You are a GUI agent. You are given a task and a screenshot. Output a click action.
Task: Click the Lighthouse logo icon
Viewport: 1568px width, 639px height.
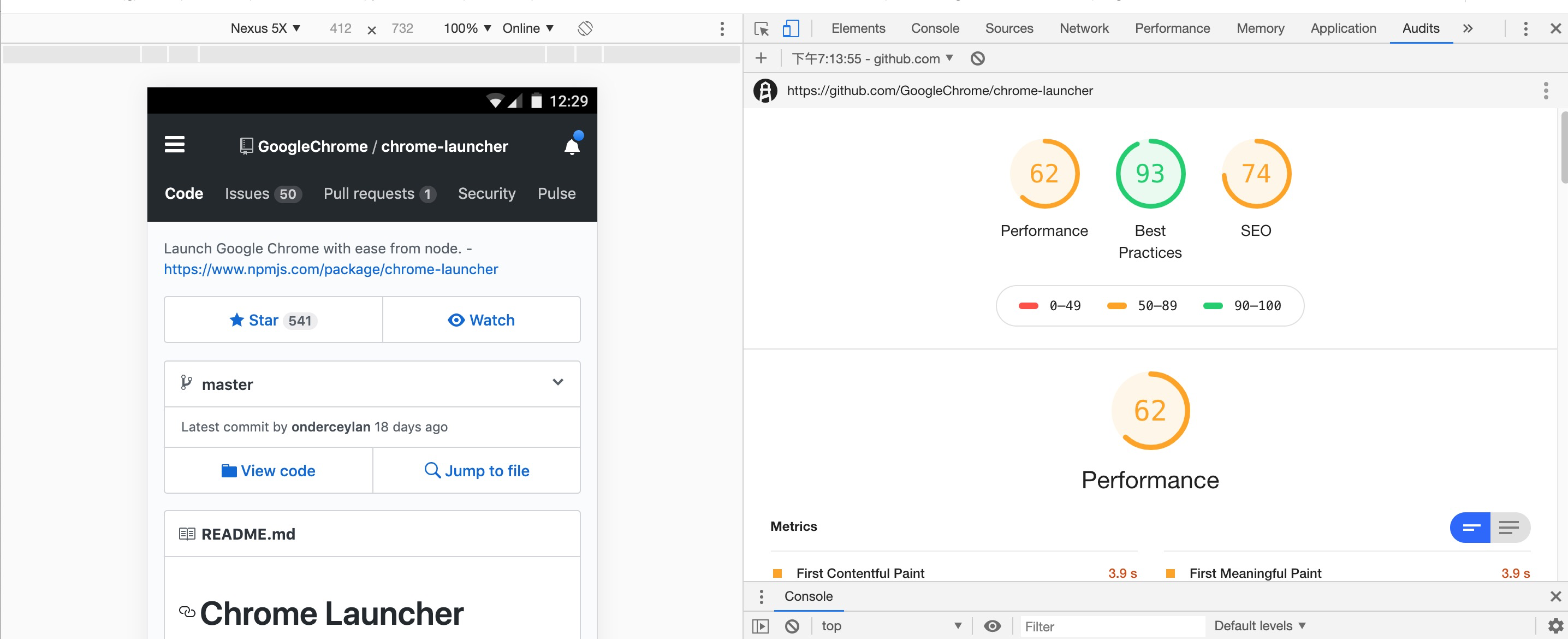click(x=765, y=91)
